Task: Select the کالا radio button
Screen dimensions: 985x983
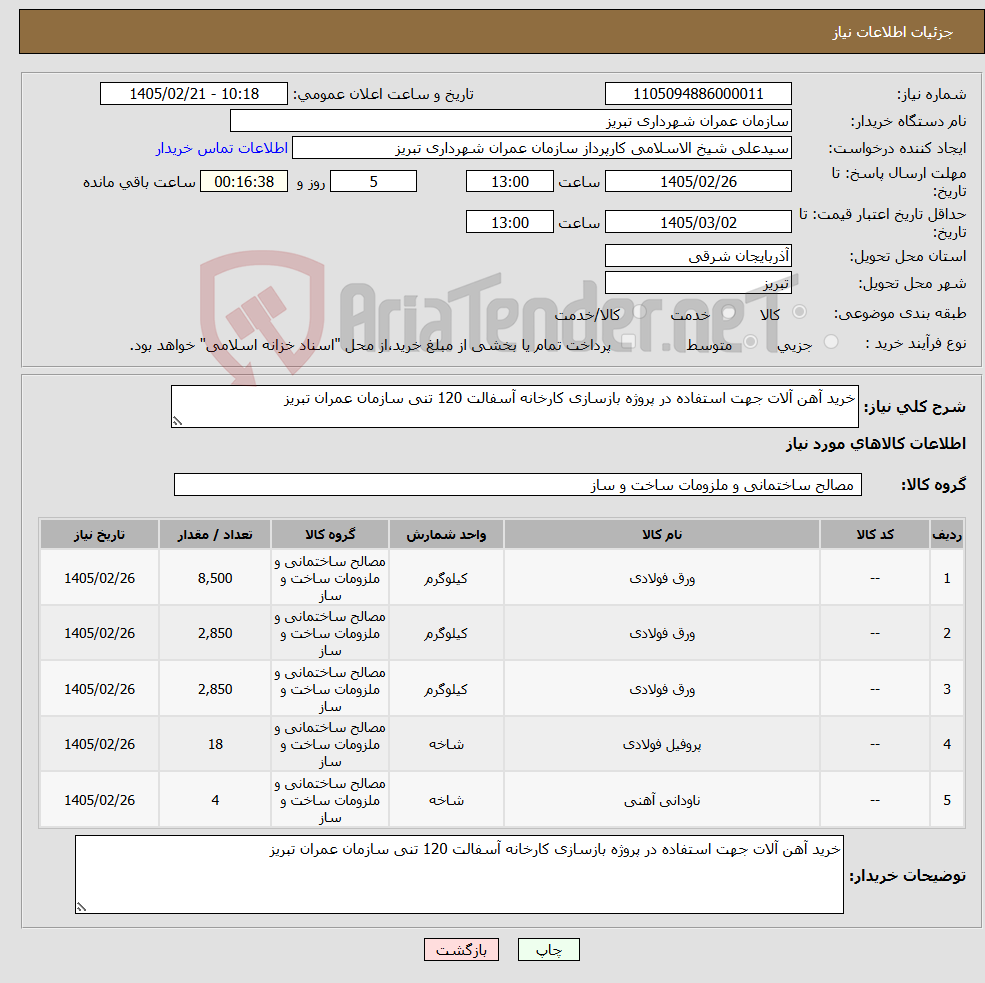Action: (800, 312)
